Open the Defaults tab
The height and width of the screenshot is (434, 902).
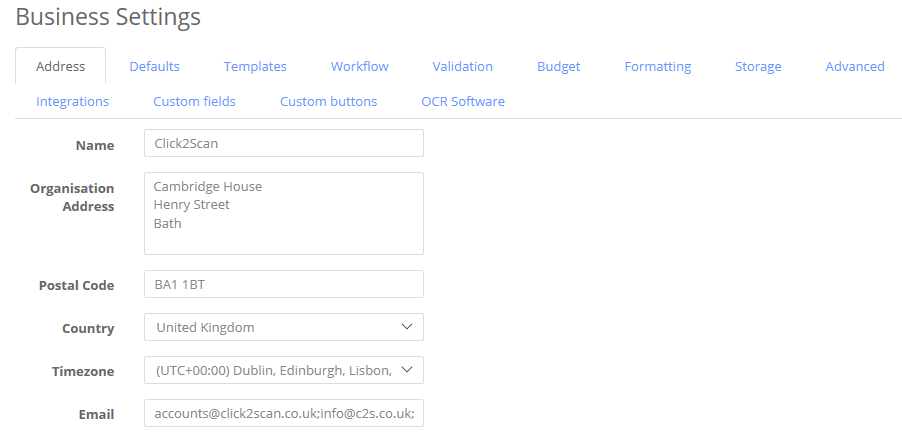(x=154, y=66)
